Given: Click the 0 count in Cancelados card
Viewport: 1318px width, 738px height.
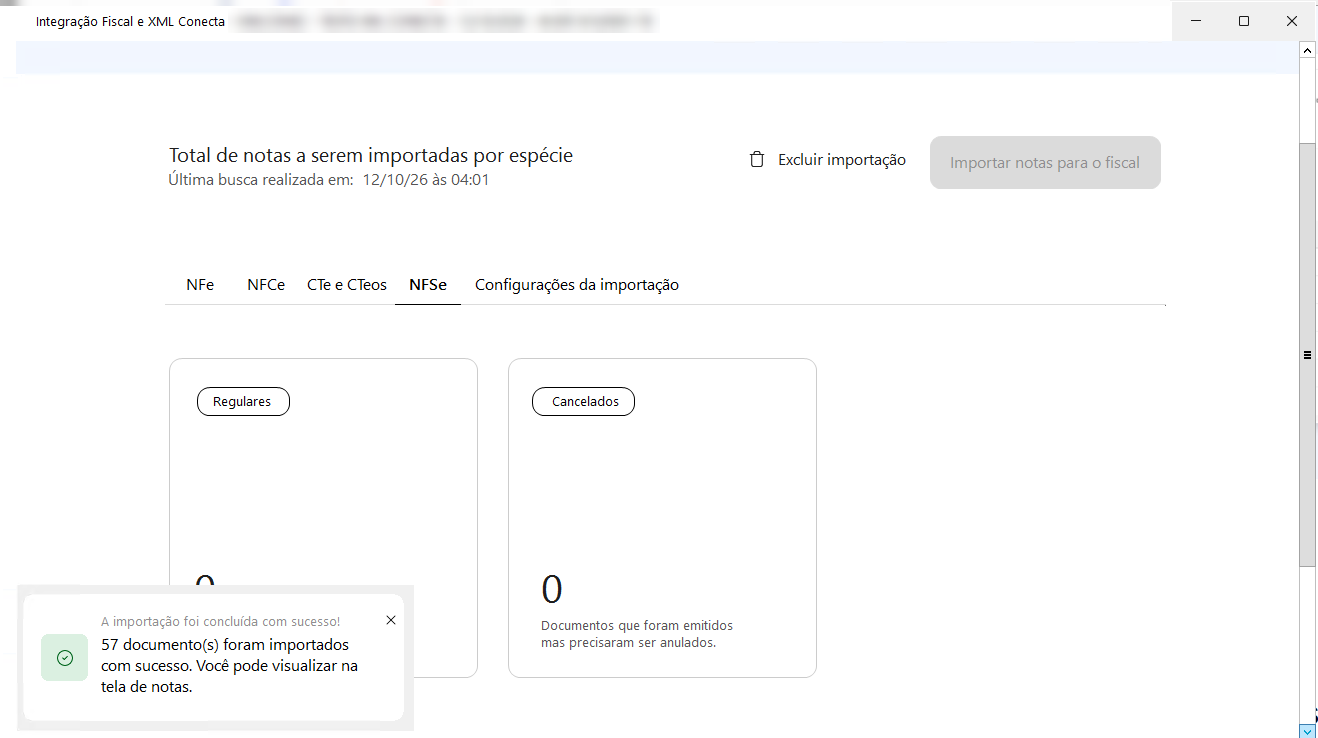Looking at the screenshot, I should [x=552, y=590].
